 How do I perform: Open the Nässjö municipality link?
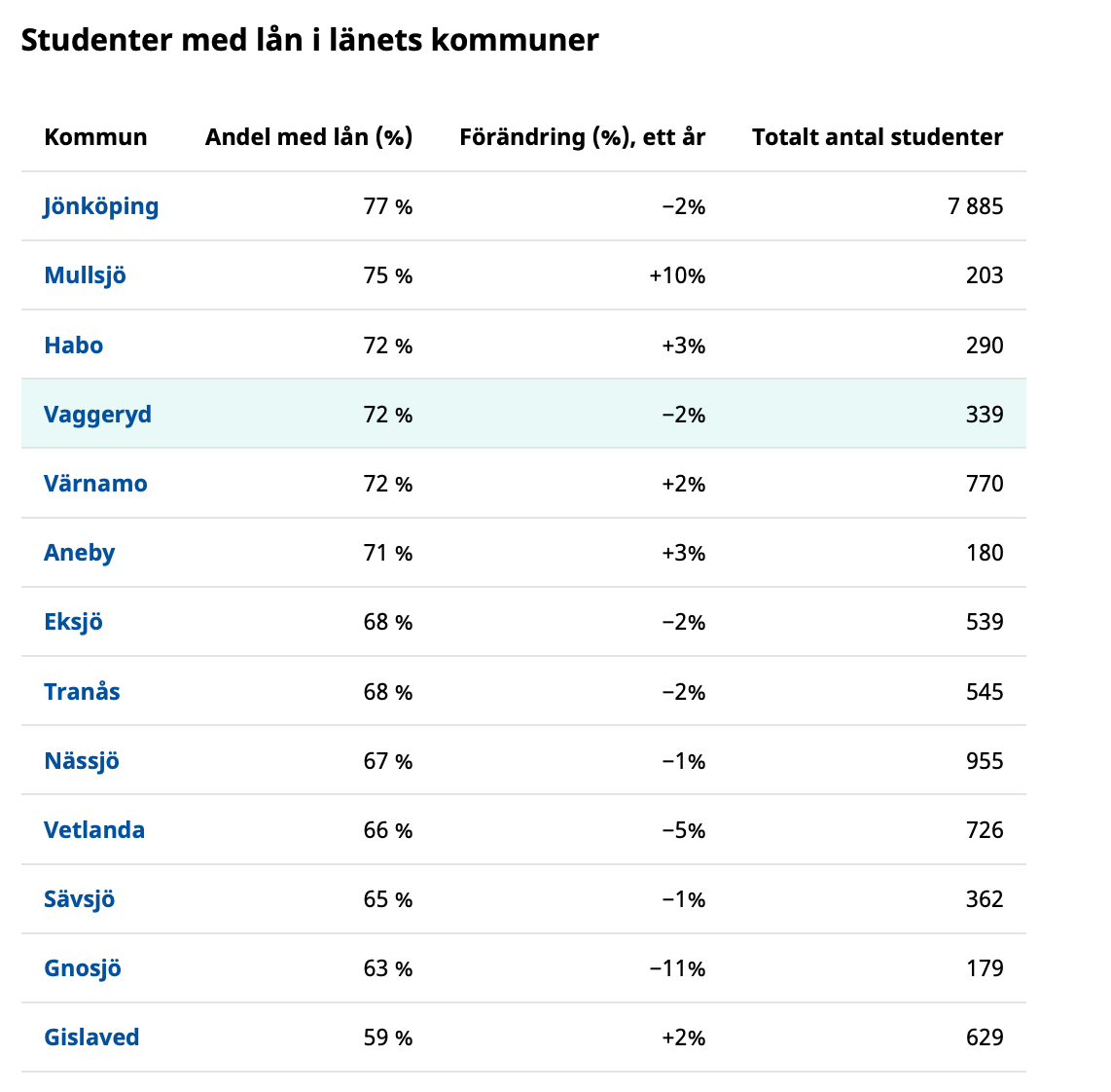pos(82,761)
